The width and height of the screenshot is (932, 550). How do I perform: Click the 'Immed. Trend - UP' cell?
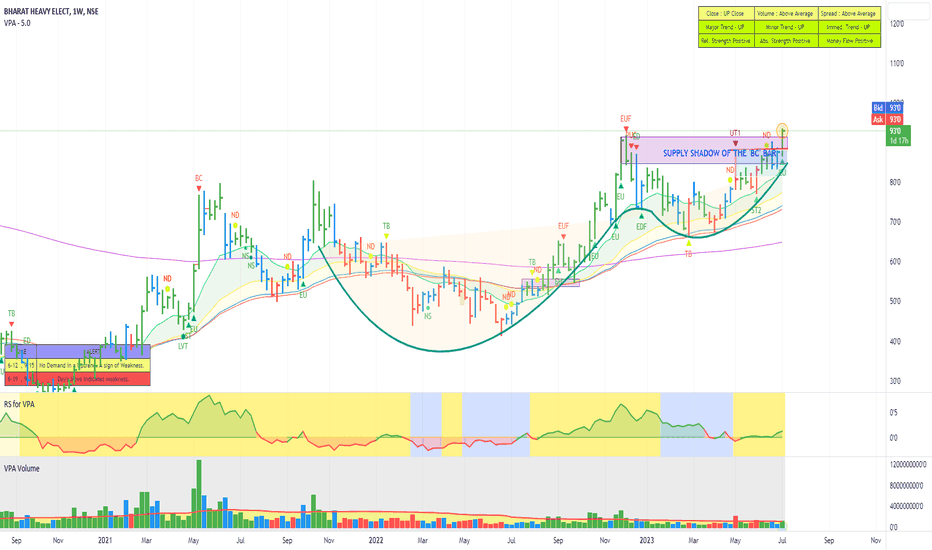point(849,27)
